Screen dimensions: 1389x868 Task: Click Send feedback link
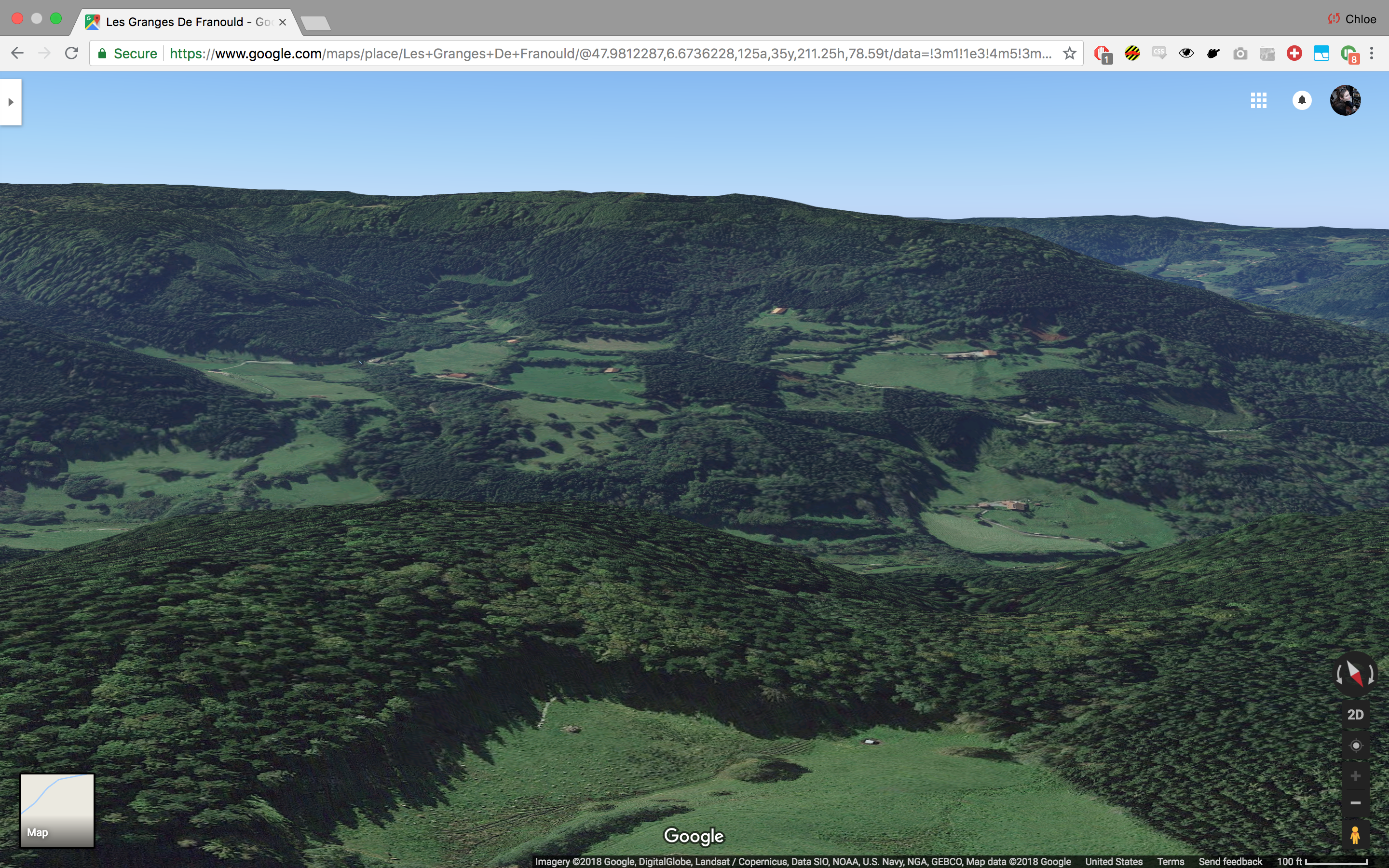(x=1230, y=862)
